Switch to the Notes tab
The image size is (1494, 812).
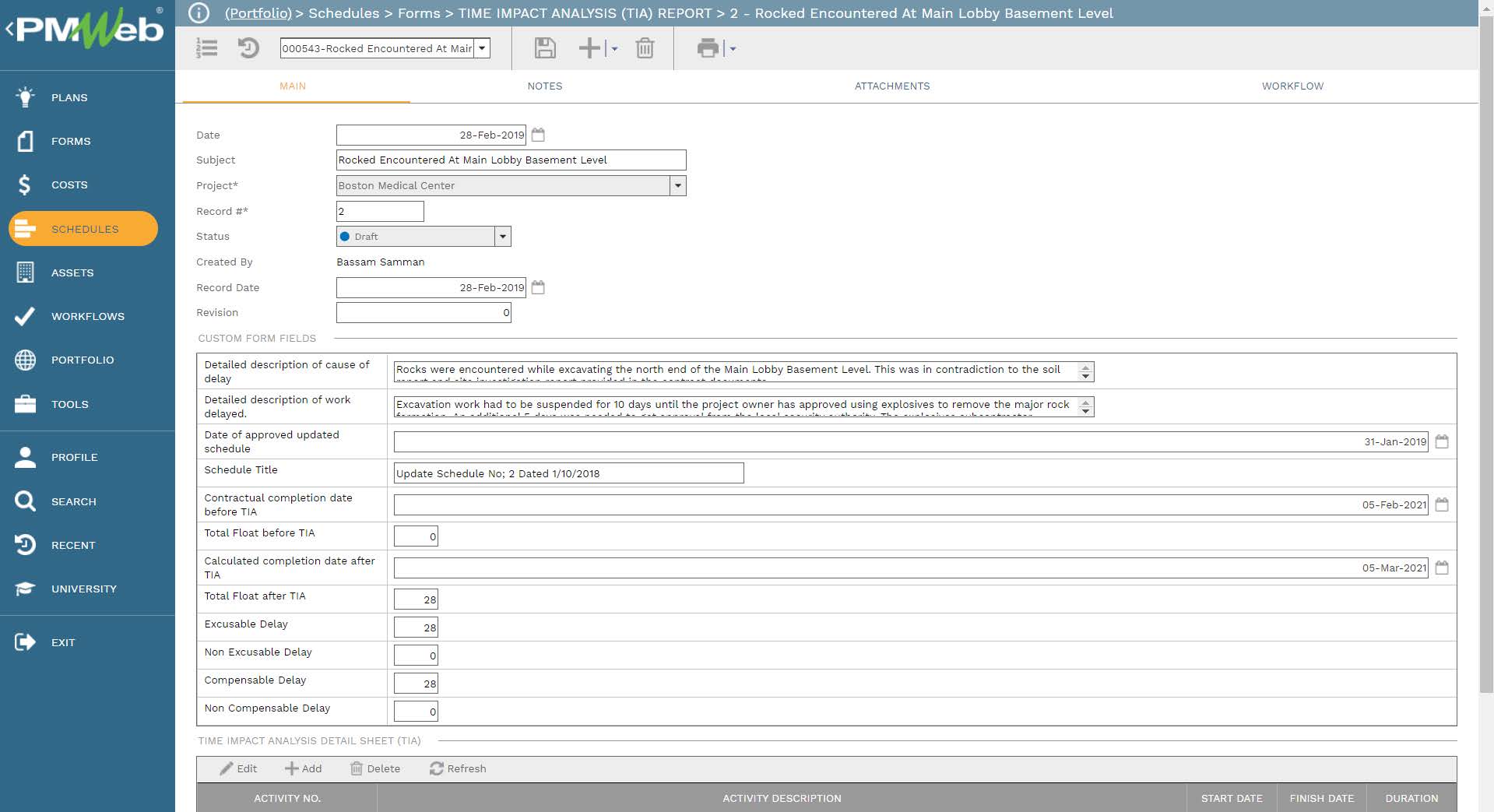click(x=544, y=86)
